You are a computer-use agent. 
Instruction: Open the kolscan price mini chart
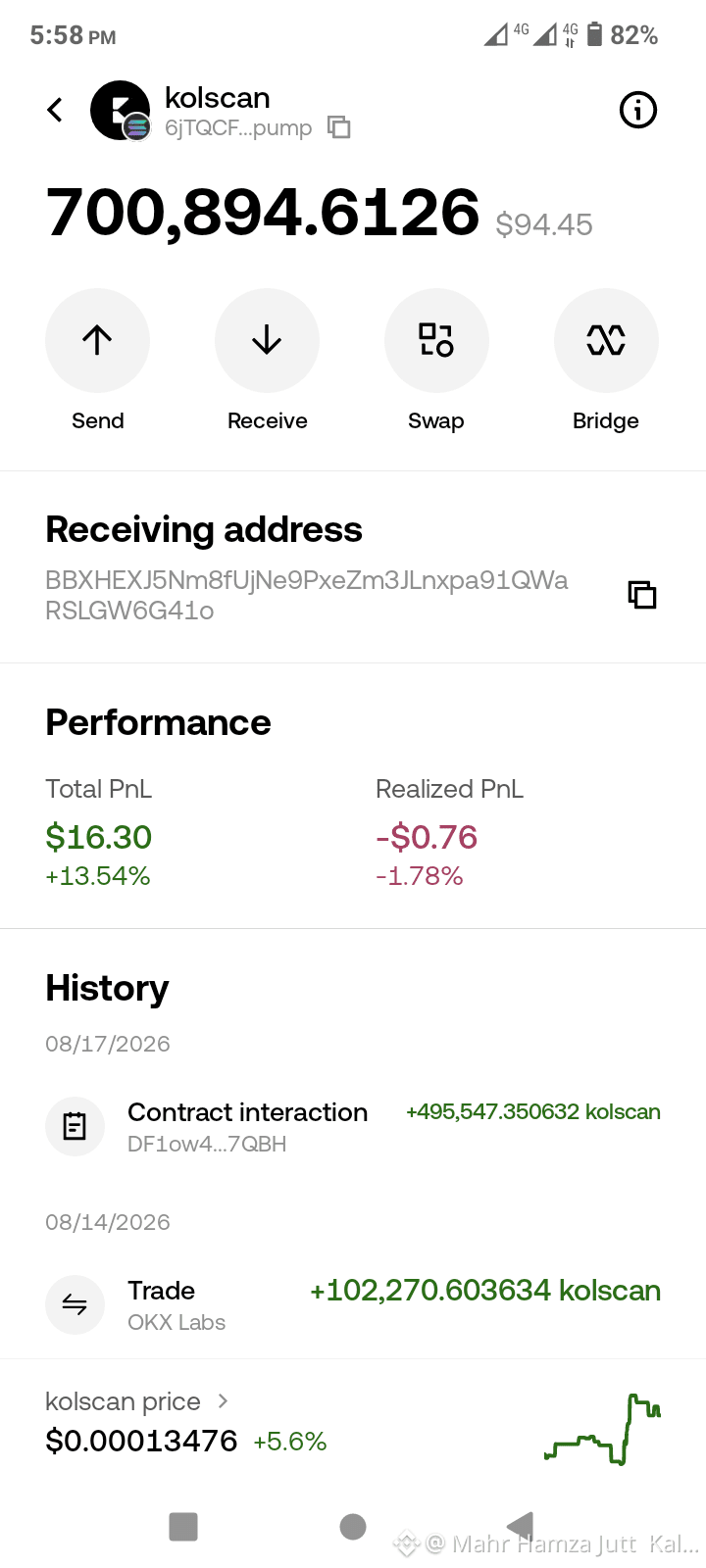coord(602,1429)
